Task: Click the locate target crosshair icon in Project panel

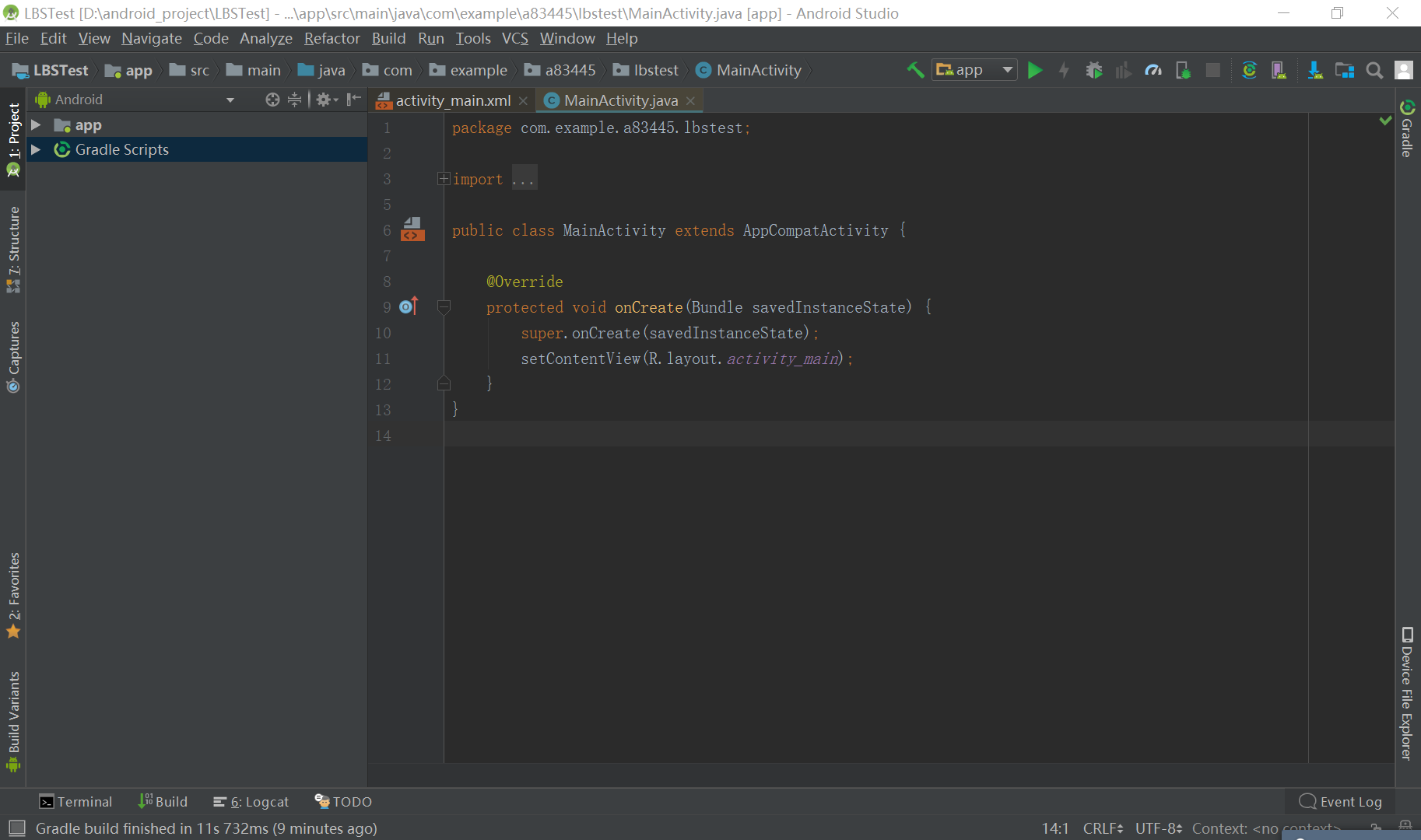Action: [272, 100]
